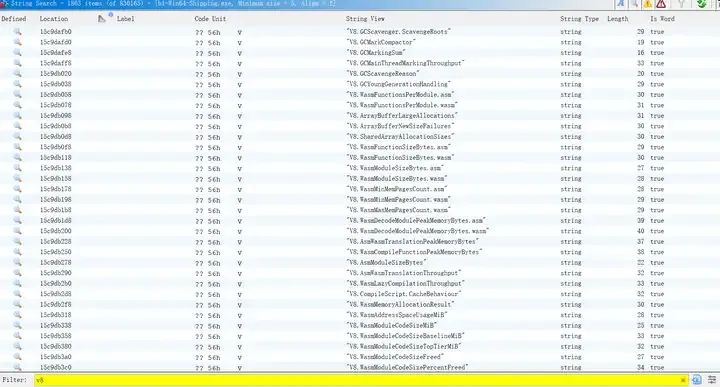Select the "V8.GCMainThreadMarkingThroughput" string
The width and height of the screenshot is (720, 387).
[405, 63]
